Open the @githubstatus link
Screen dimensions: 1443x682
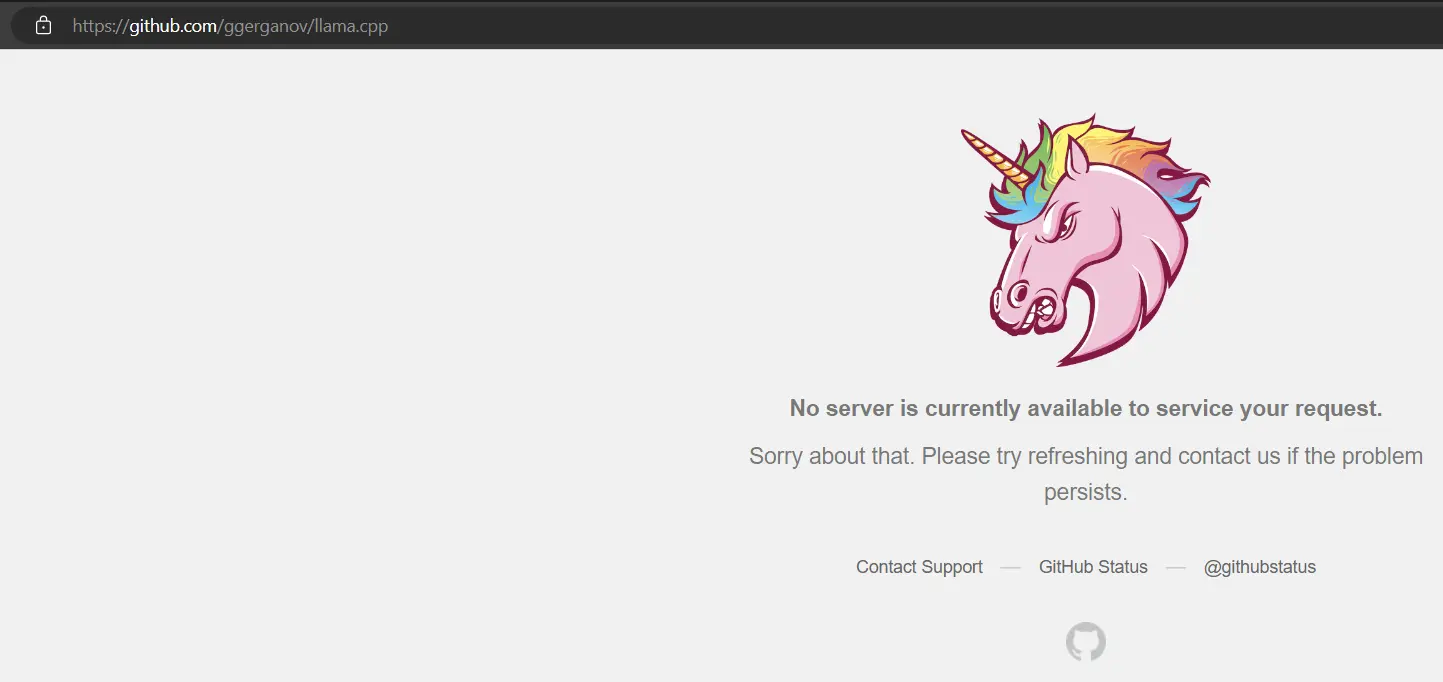point(1260,567)
